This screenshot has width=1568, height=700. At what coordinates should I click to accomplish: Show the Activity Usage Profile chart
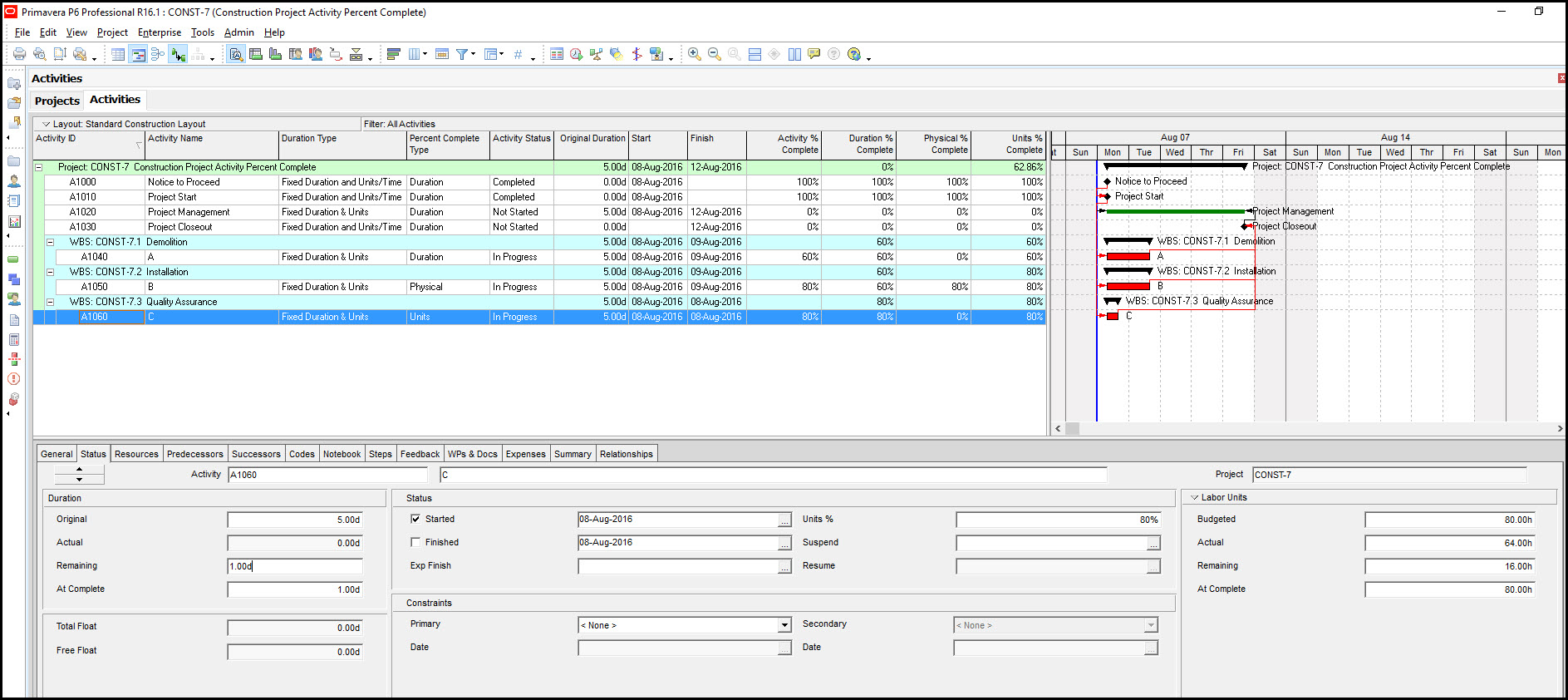275,54
